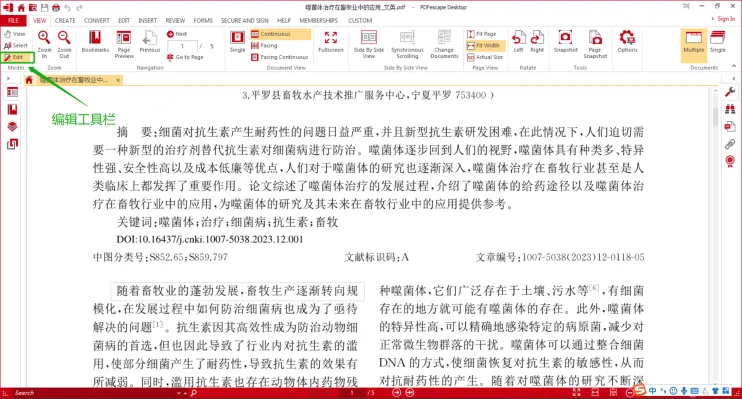This screenshot has height=399, width=742.
Task: Open the CONVERT ribbon tab
Action: 97,20
